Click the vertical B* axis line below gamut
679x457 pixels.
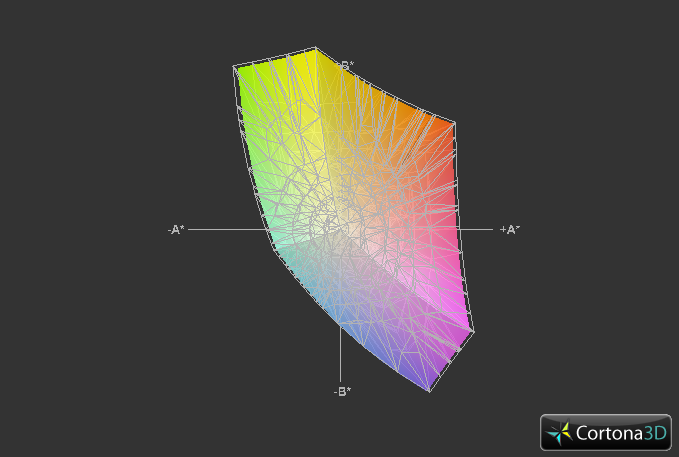342,360
